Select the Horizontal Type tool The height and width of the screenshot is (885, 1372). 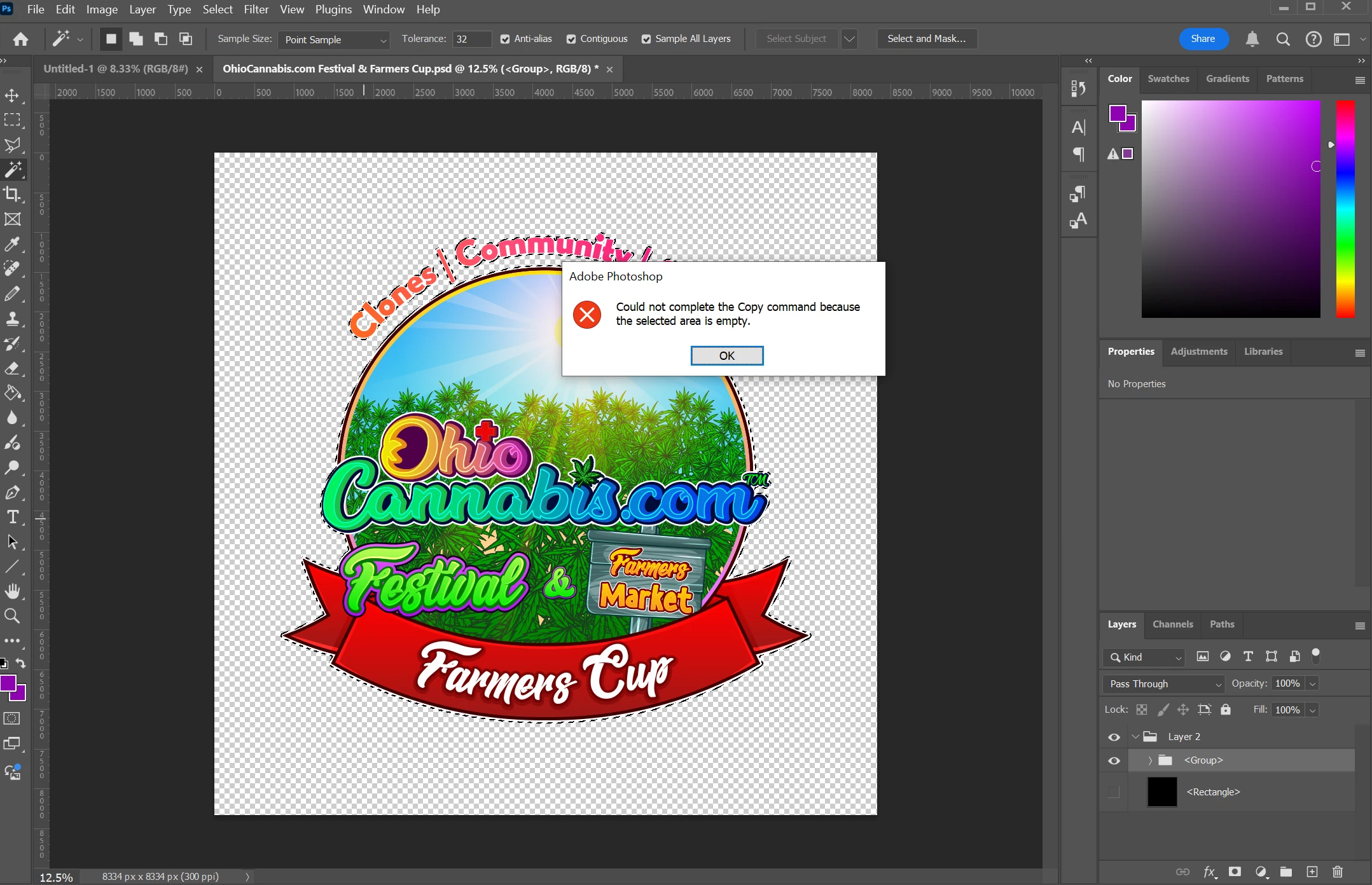(x=12, y=517)
